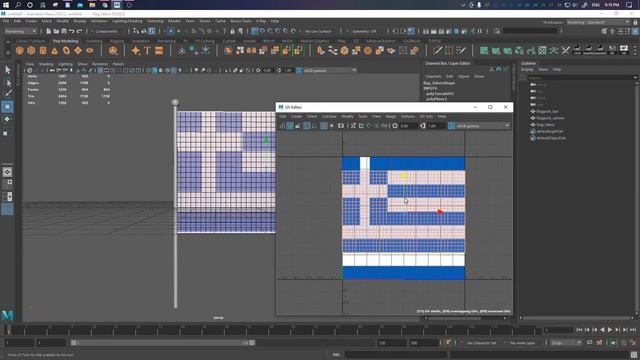Toggle the four-view panel layout button
Image resolution: width=640 pixels, height=360 pixels.
(7, 184)
